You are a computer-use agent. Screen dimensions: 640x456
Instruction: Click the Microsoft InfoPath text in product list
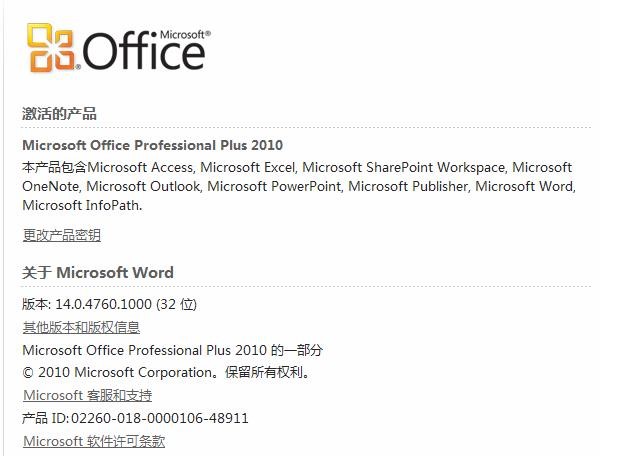tap(82, 205)
